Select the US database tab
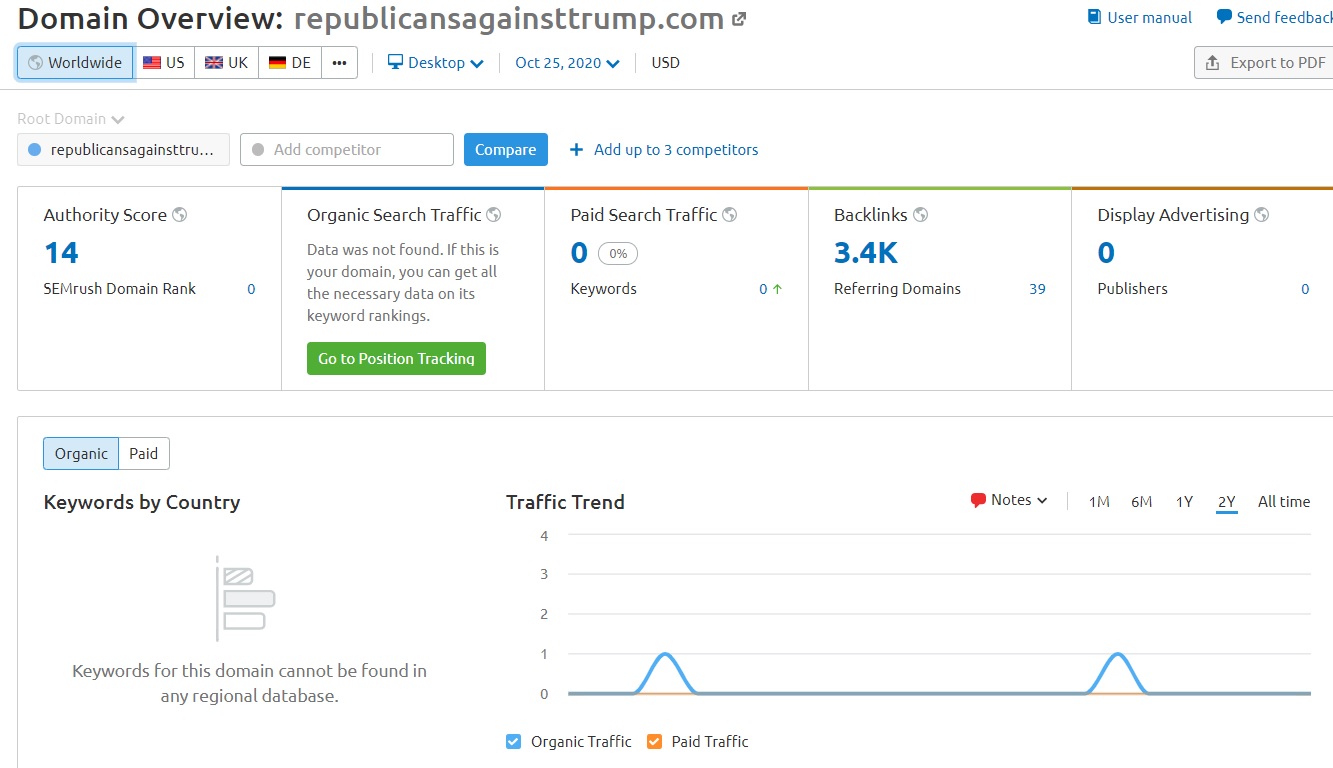This screenshot has width=1333, height=768. pyautogui.click(x=164, y=62)
